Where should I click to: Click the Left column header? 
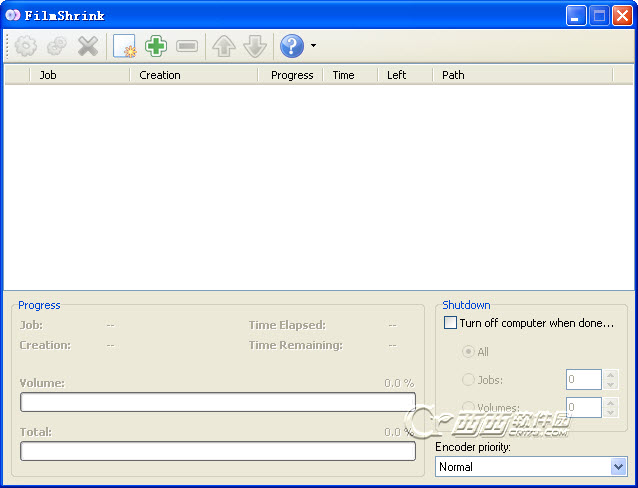405,75
